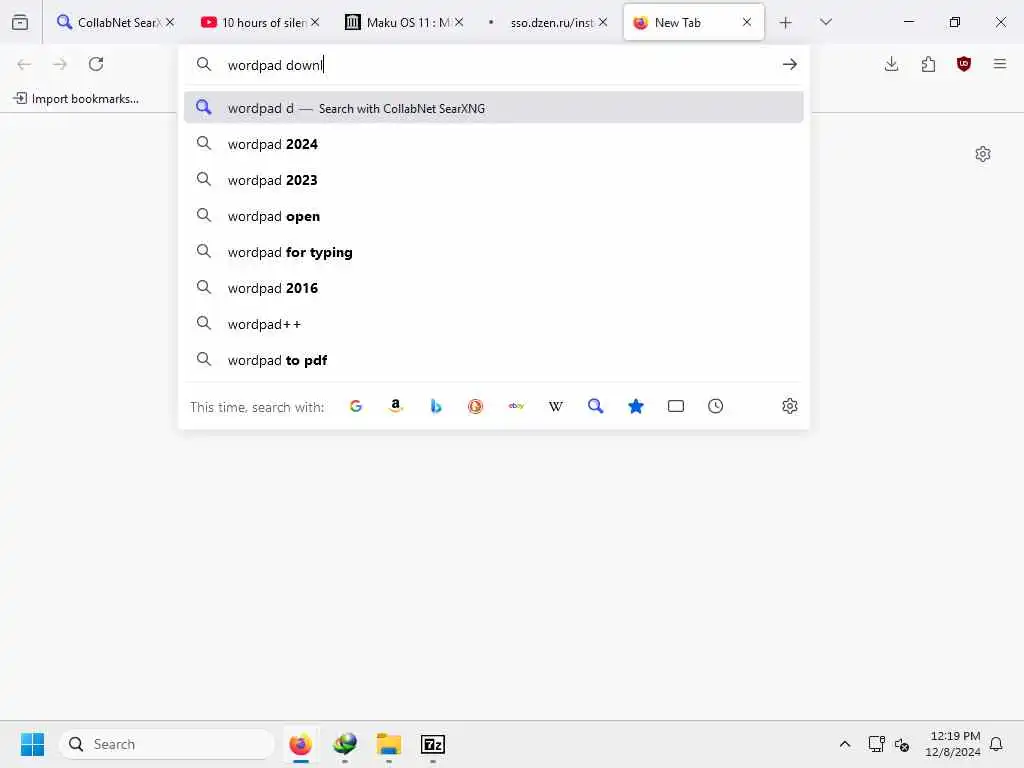The image size is (1024, 768).
Task: Expand the list all tabs chevron
Action: pyautogui.click(x=826, y=22)
